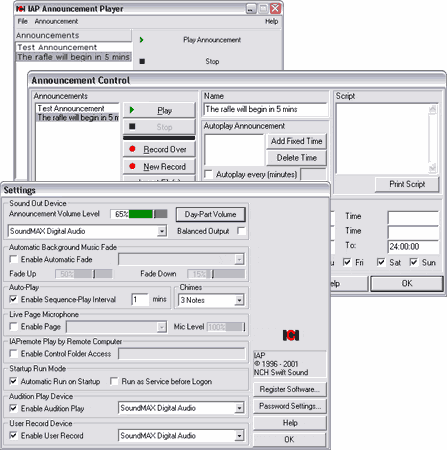Screen dimensions: 447x450
Task: Enable Automatic Fade checkbox
Action: [x=14, y=259]
